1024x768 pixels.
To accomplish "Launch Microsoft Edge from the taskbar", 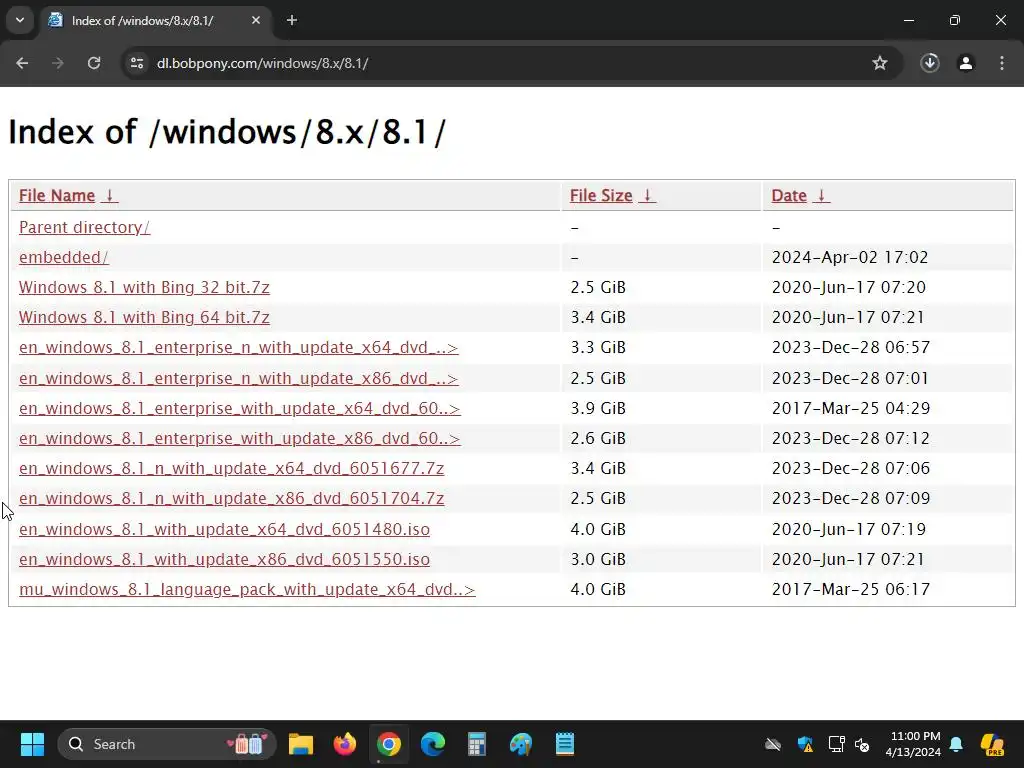I will pos(432,744).
